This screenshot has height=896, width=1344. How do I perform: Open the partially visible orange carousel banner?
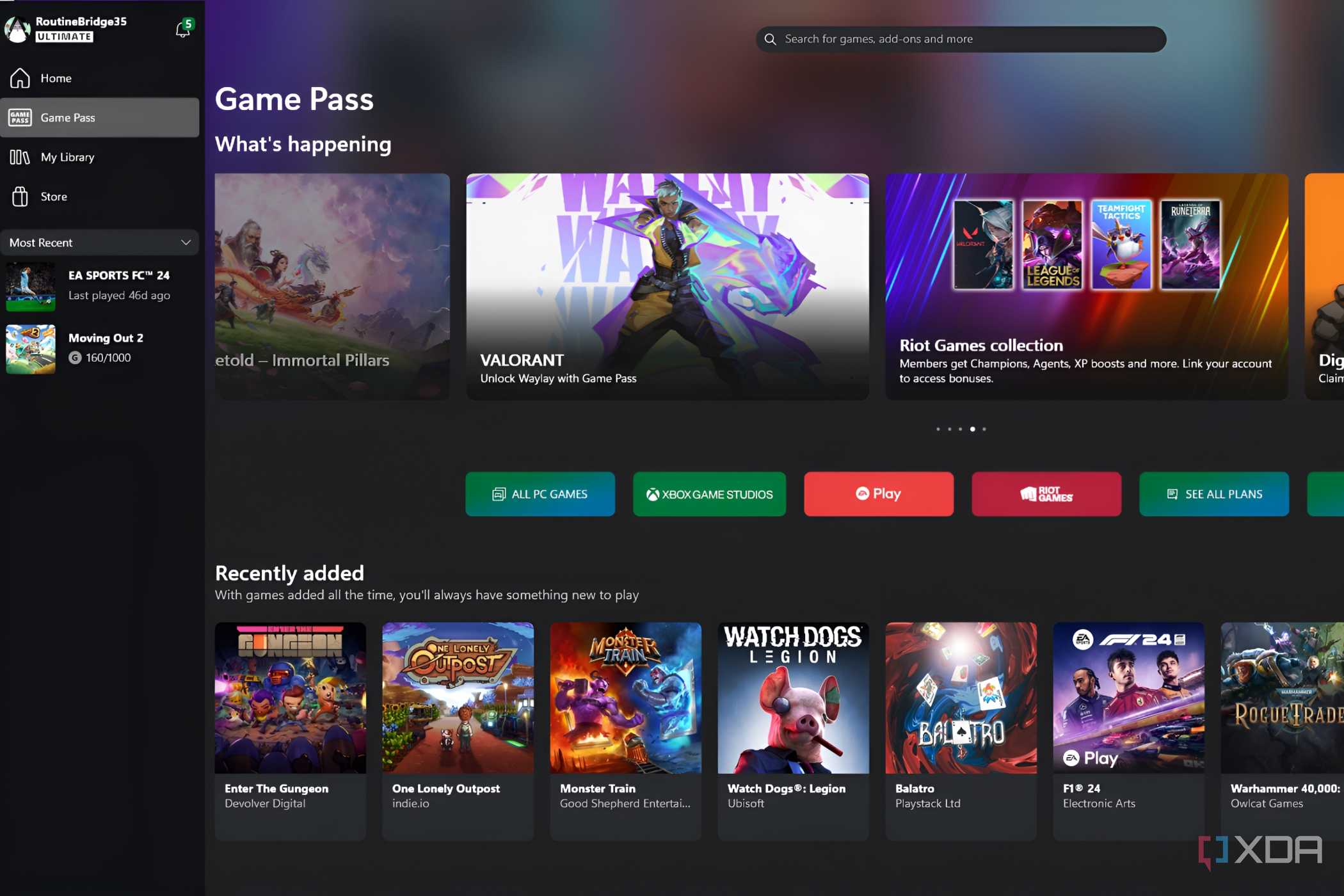(x=1324, y=287)
